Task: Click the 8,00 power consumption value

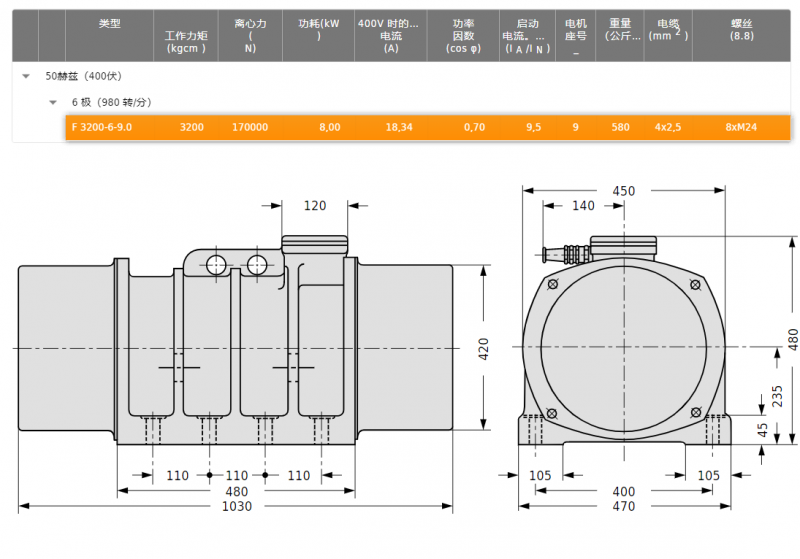Action: (330, 127)
